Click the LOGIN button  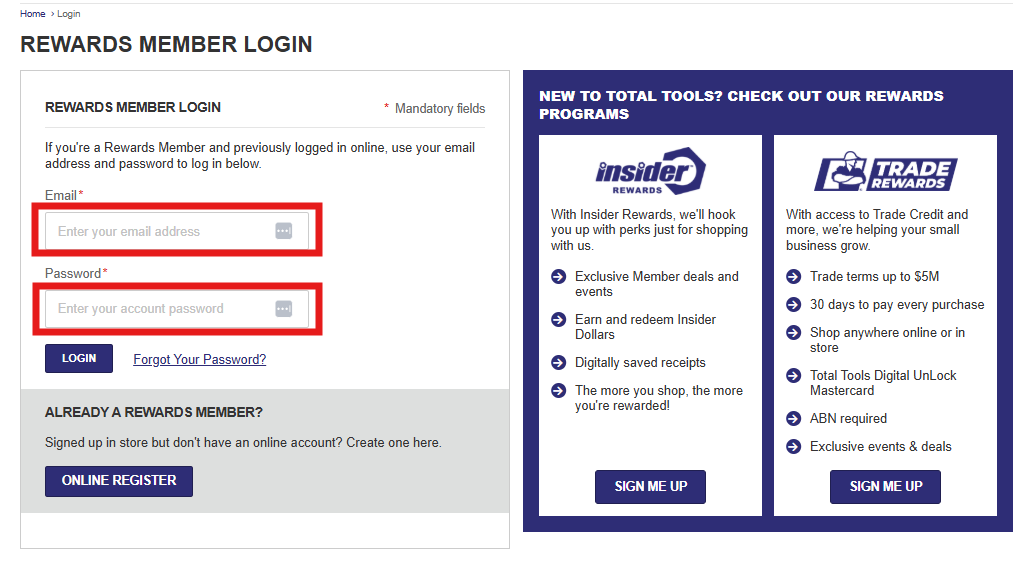pos(79,358)
